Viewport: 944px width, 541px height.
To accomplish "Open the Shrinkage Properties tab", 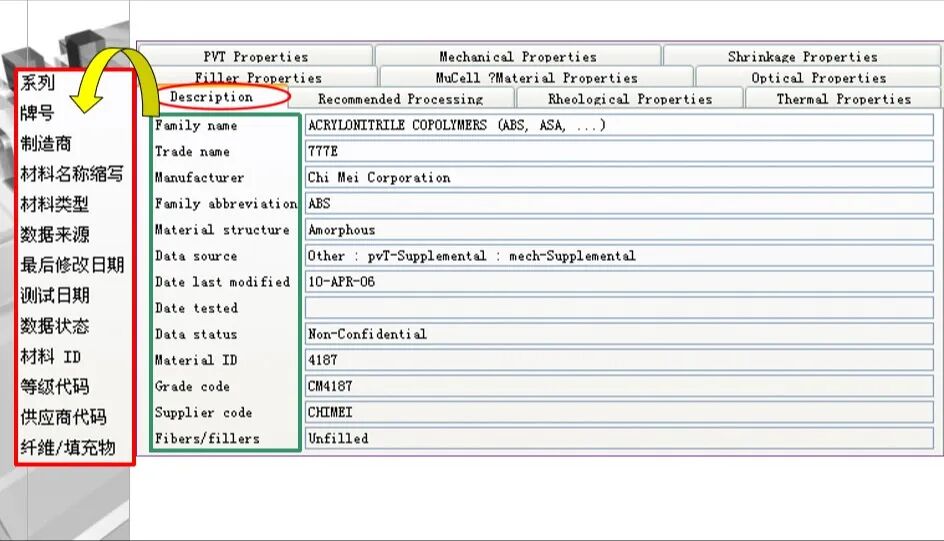I will 802,57.
